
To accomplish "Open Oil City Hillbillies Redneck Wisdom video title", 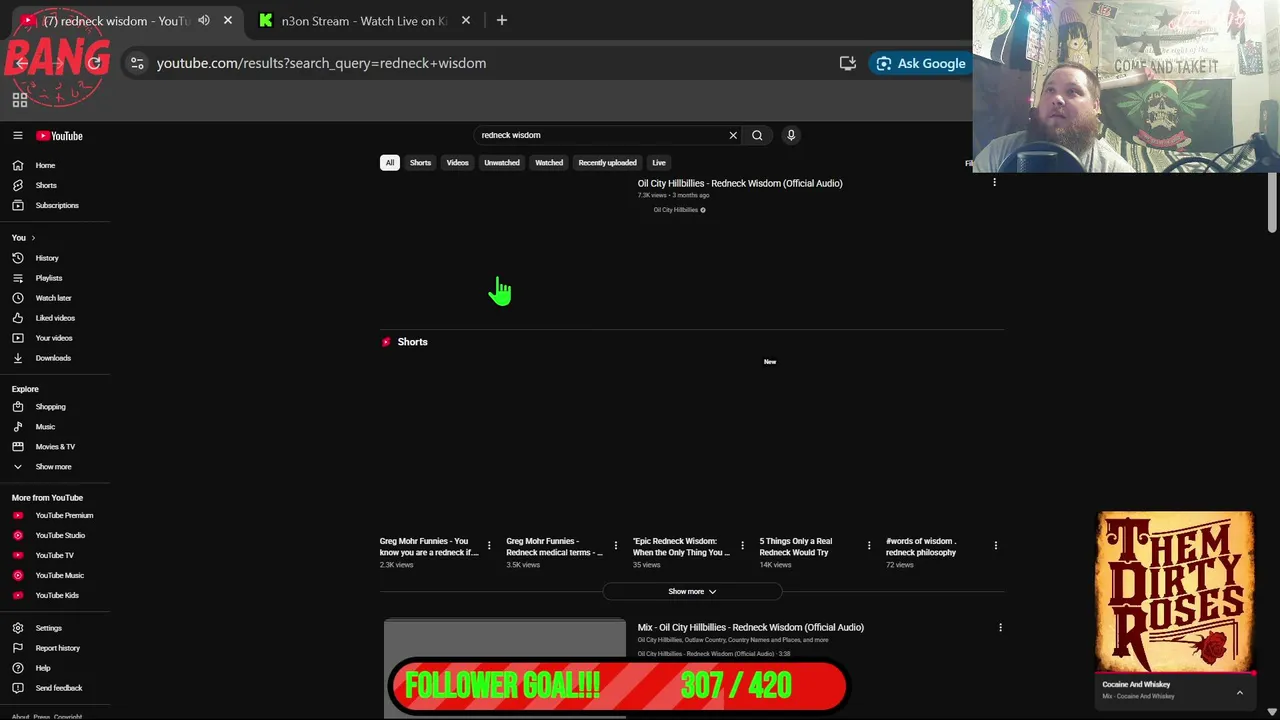I will click(740, 183).
